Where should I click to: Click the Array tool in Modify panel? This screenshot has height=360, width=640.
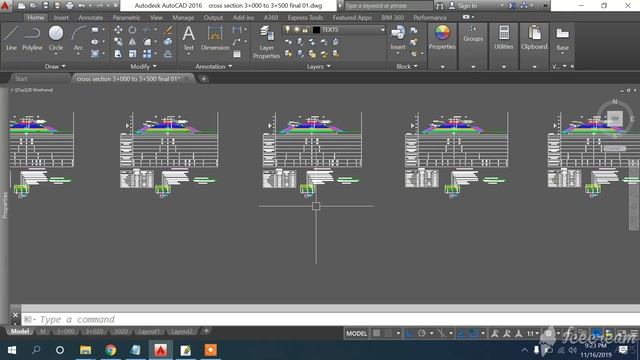147,53
